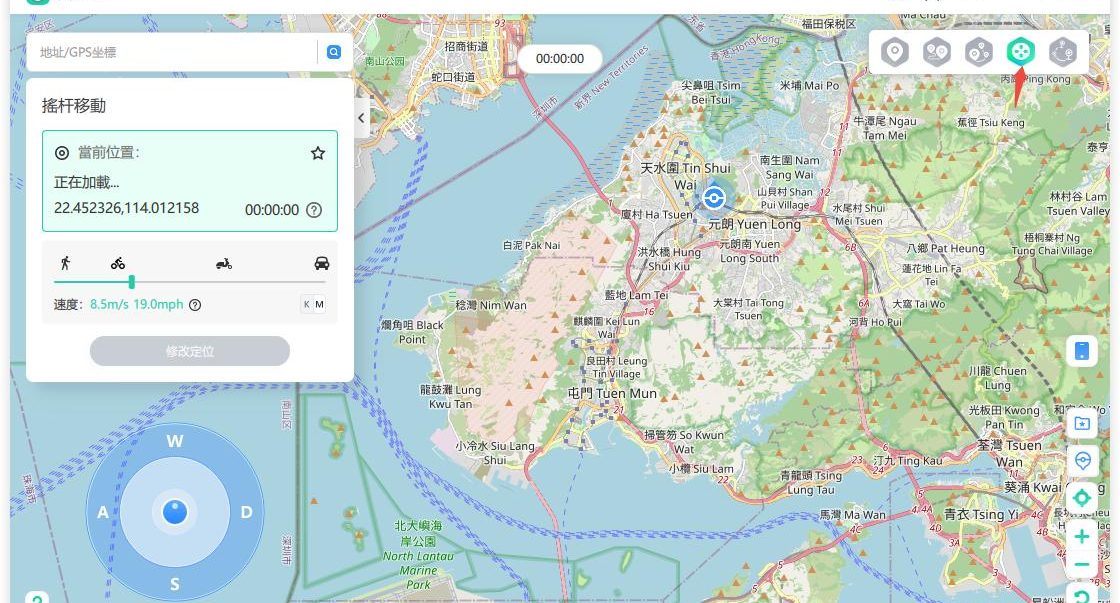Click the blue phone device icon

click(1081, 350)
